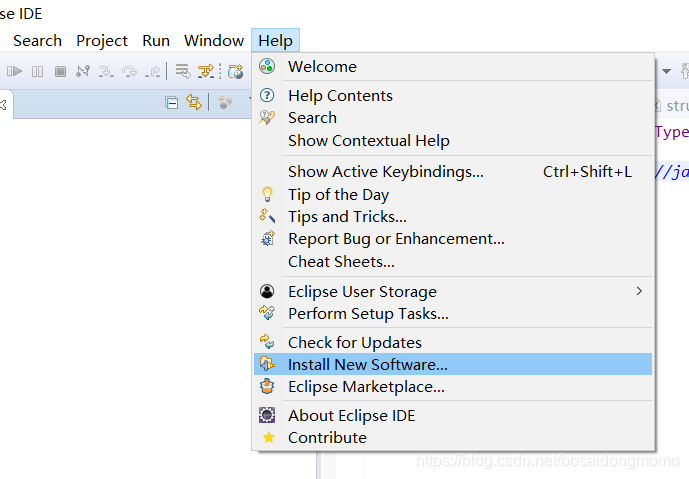Open the Window menu
This screenshot has height=479, width=689.
214,41
